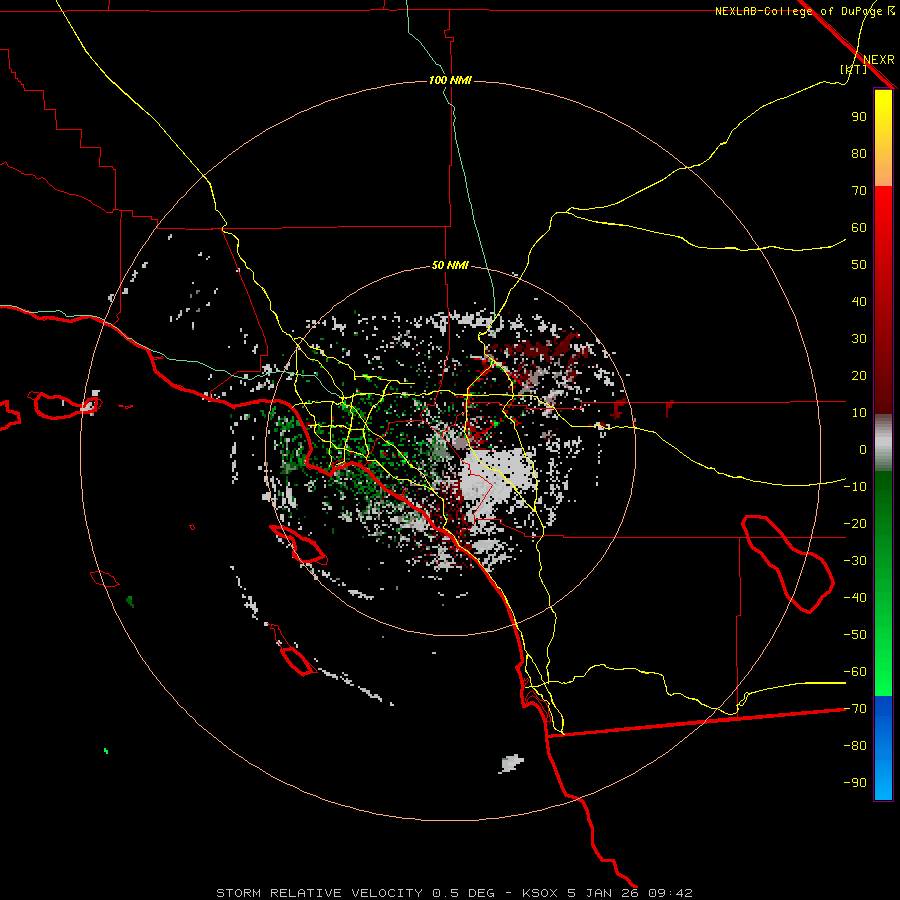Screen dimensions: 900x900
Task: Click the isolated gray echo offshore near the southern coast
Action: pos(511,763)
